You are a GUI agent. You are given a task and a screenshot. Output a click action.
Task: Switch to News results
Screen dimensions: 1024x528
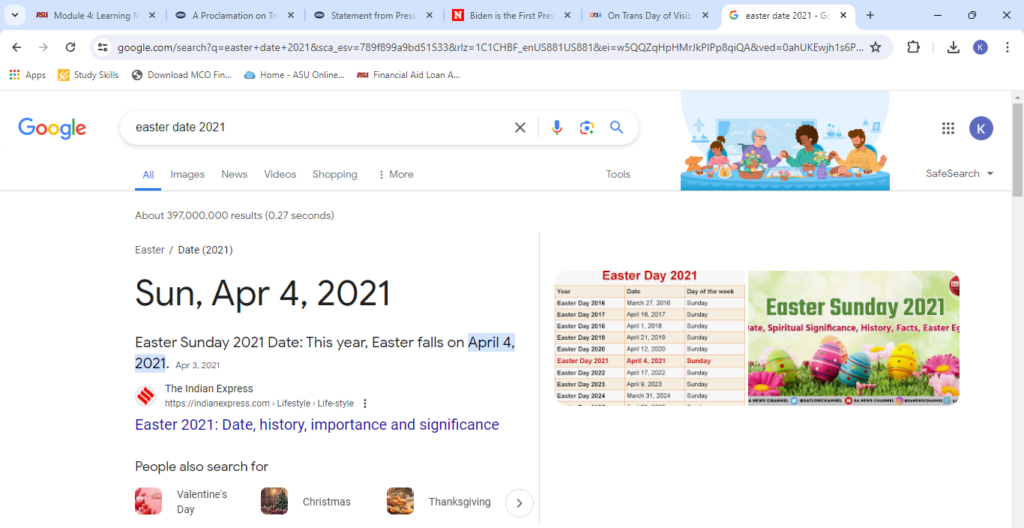(x=234, y=174)
